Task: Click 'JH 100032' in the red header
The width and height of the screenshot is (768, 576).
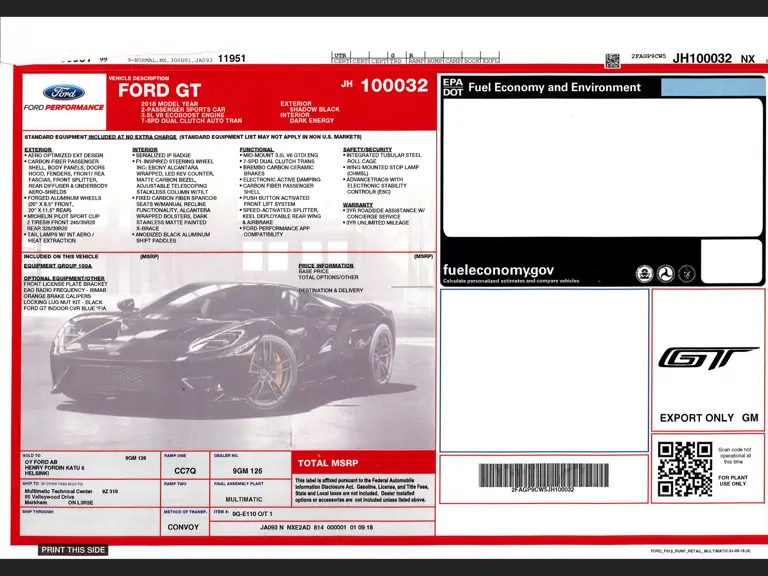Action: [384, 85]
